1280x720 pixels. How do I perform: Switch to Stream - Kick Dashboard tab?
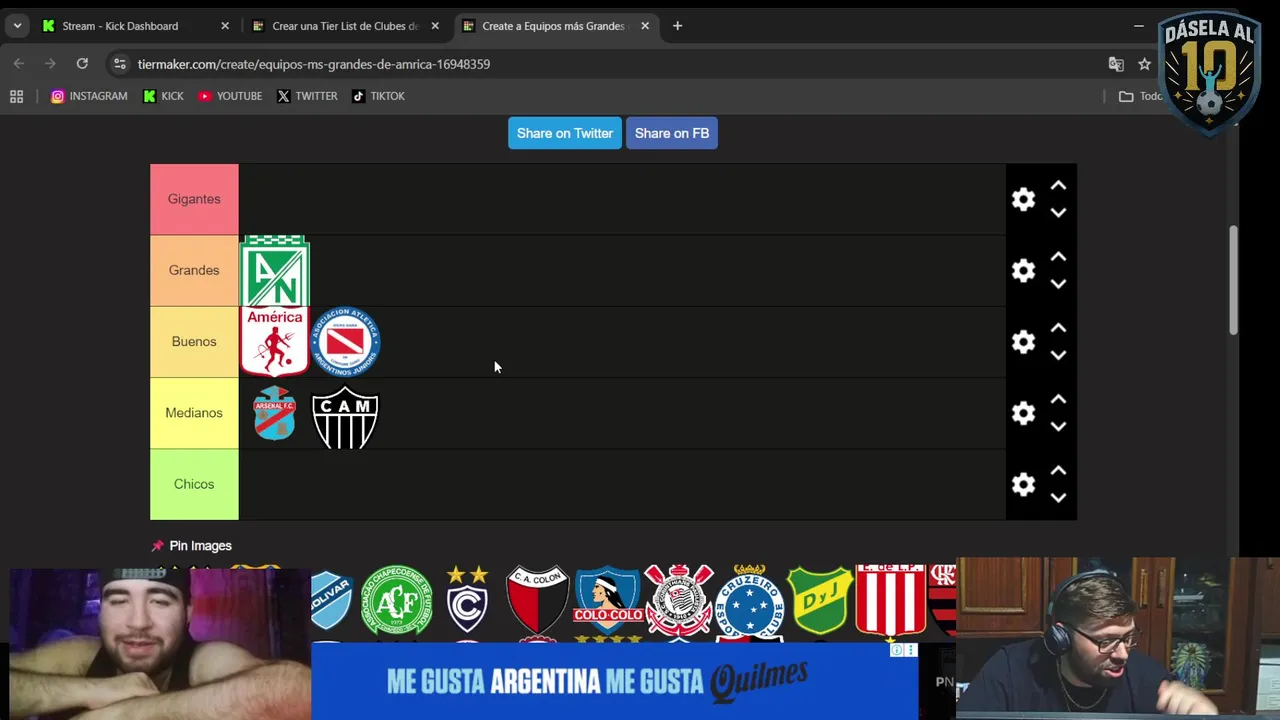(x=120, y=26)
